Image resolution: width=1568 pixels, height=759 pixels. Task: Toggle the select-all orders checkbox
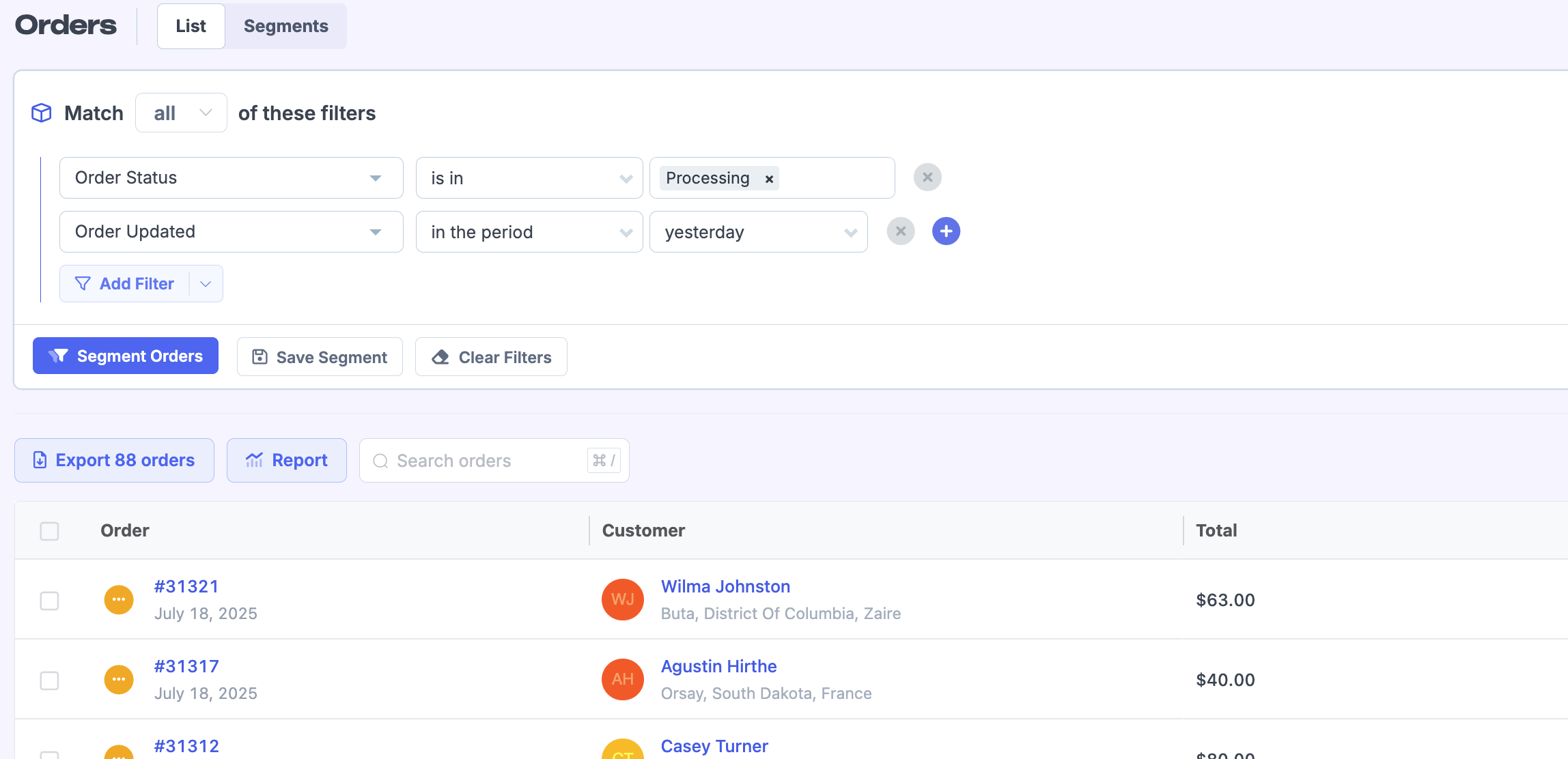(49, 531)
